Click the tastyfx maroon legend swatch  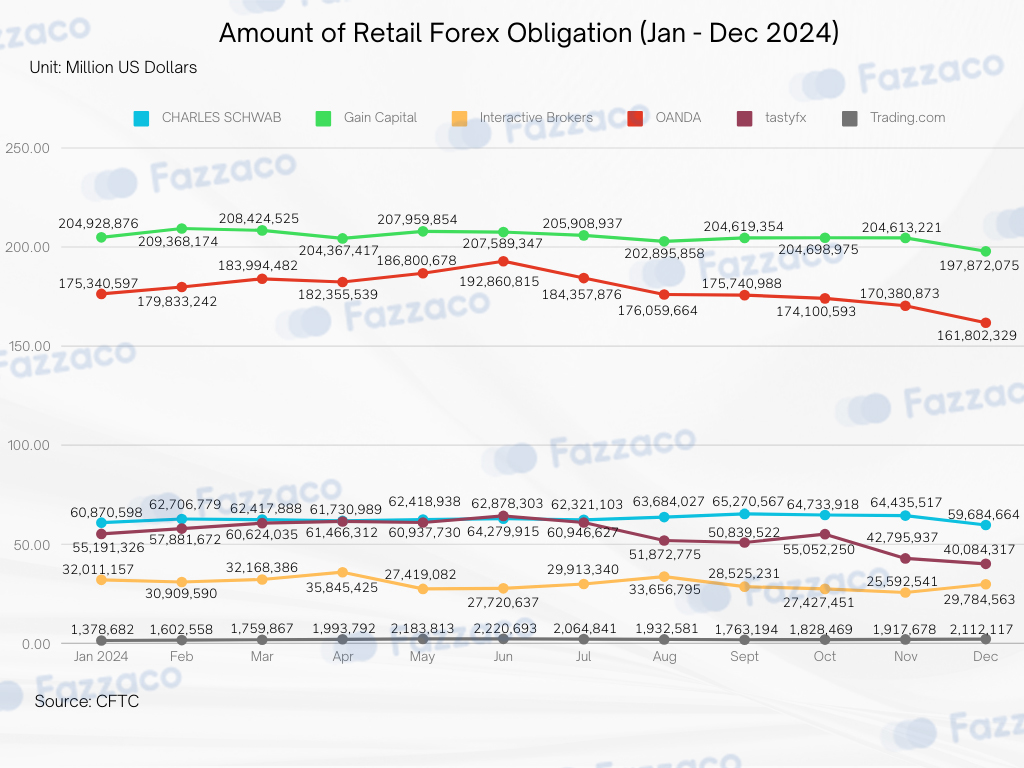(x=744, y=118)
